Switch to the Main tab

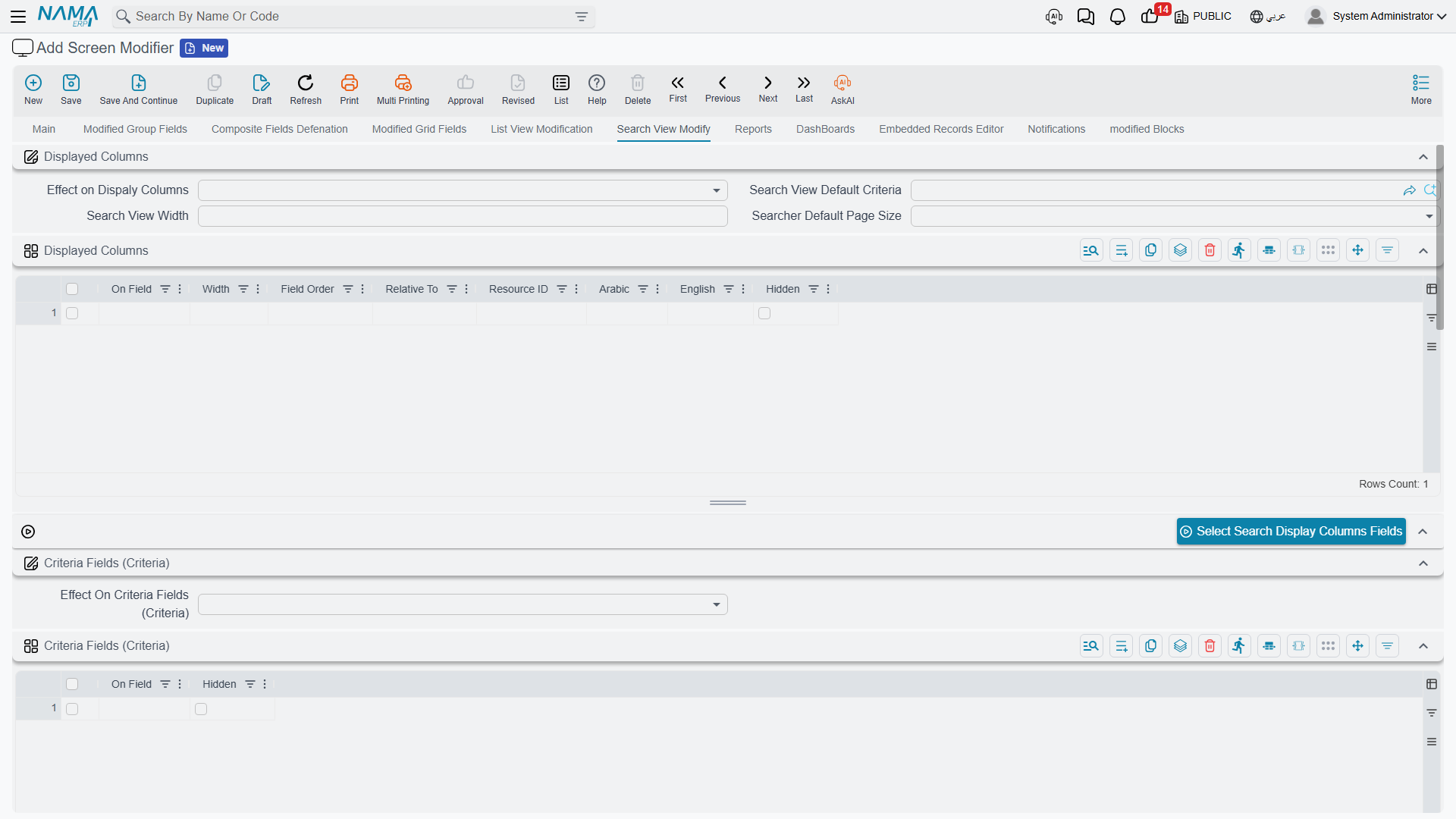44,129
